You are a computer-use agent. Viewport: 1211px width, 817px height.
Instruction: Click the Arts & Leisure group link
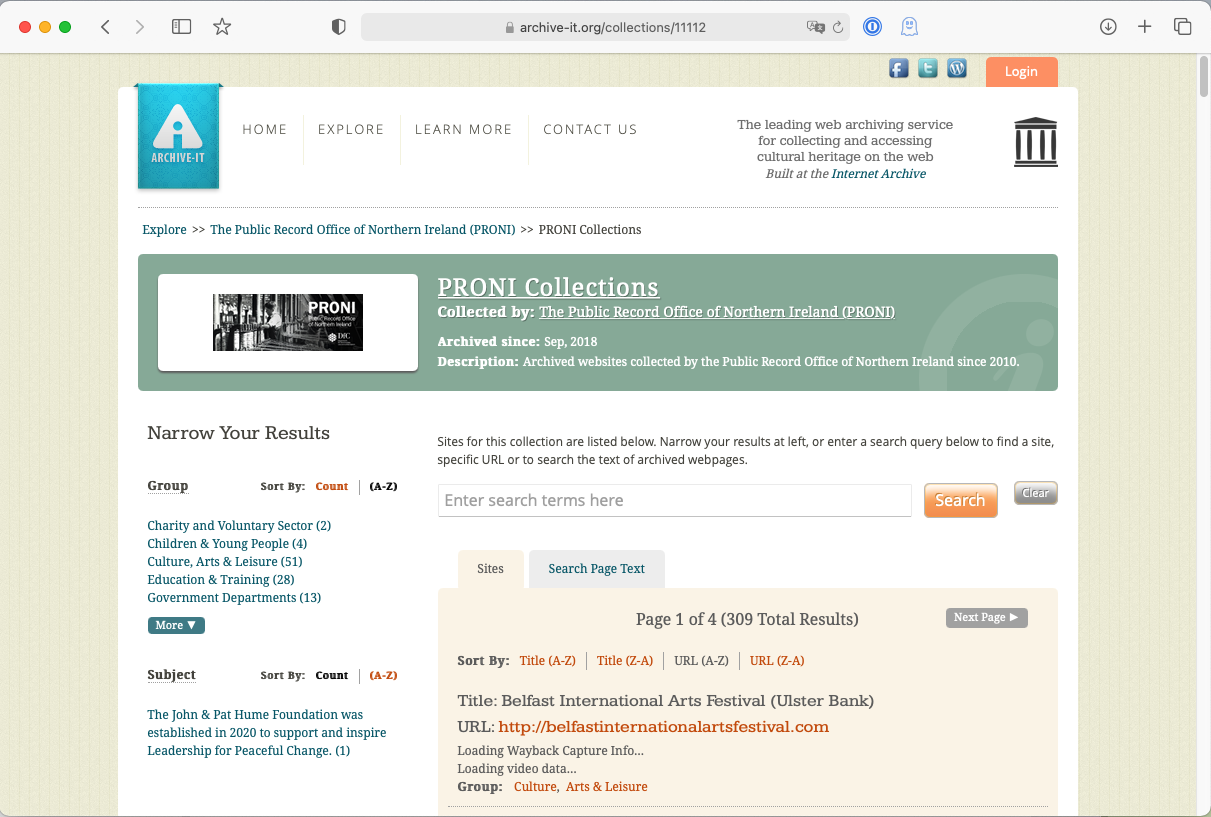(x=607, y=787)
